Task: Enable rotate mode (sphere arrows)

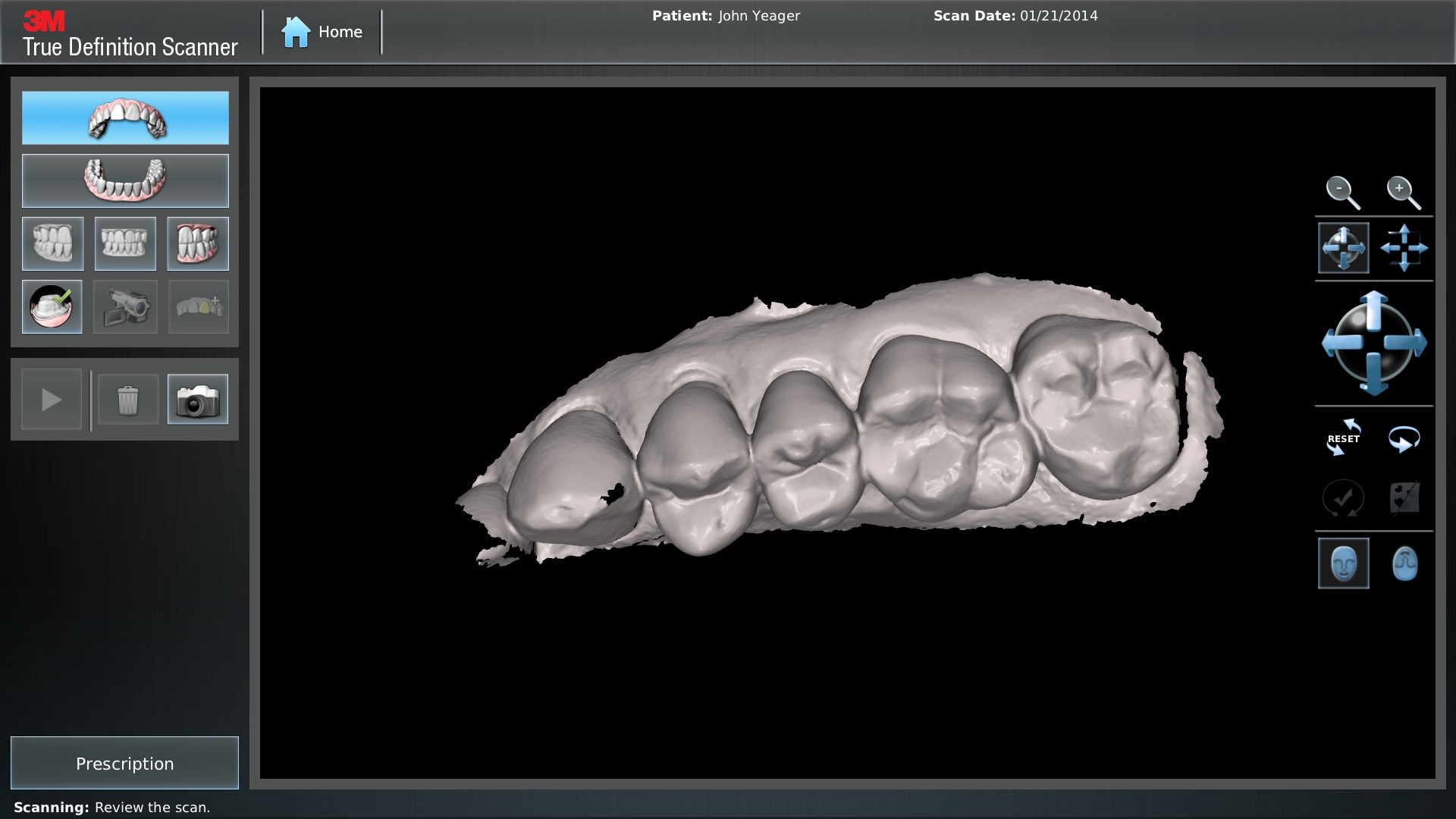Action: coord(1343,248)
